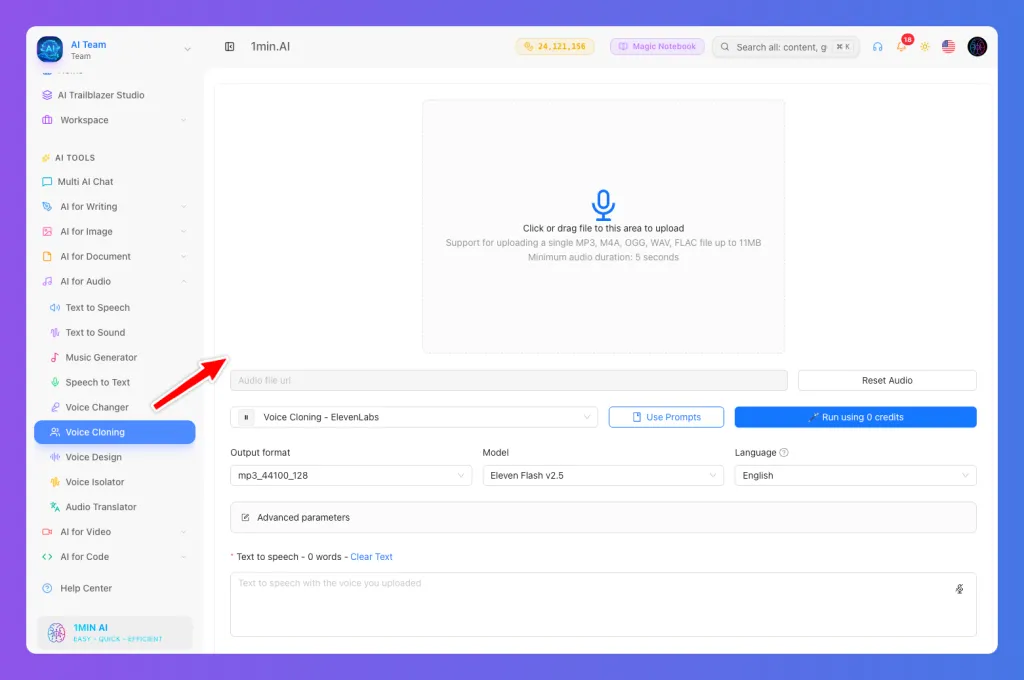Click the Music Generator note icon
Screen dimensions: 1024x680
coord(55,357)
